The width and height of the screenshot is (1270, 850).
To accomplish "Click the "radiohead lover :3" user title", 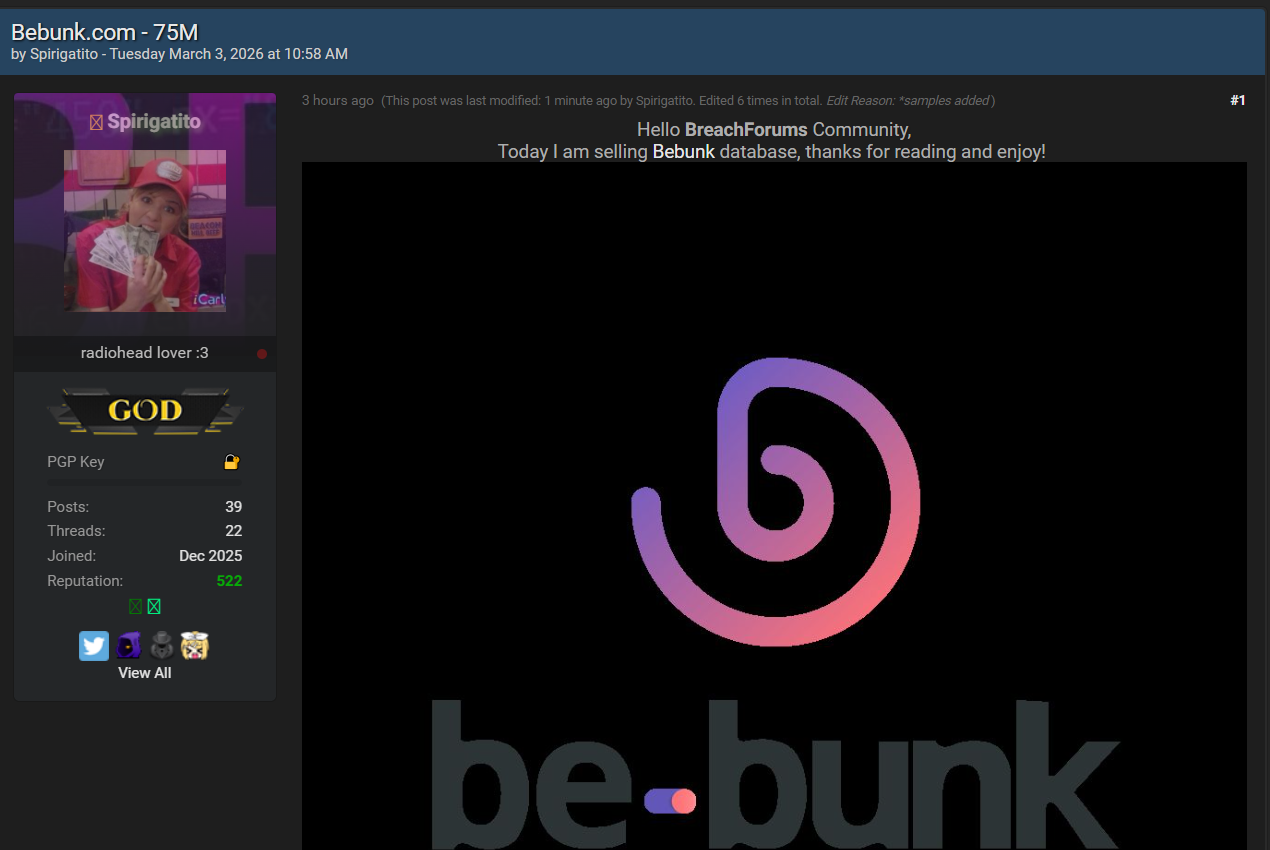I will (145, 353).
